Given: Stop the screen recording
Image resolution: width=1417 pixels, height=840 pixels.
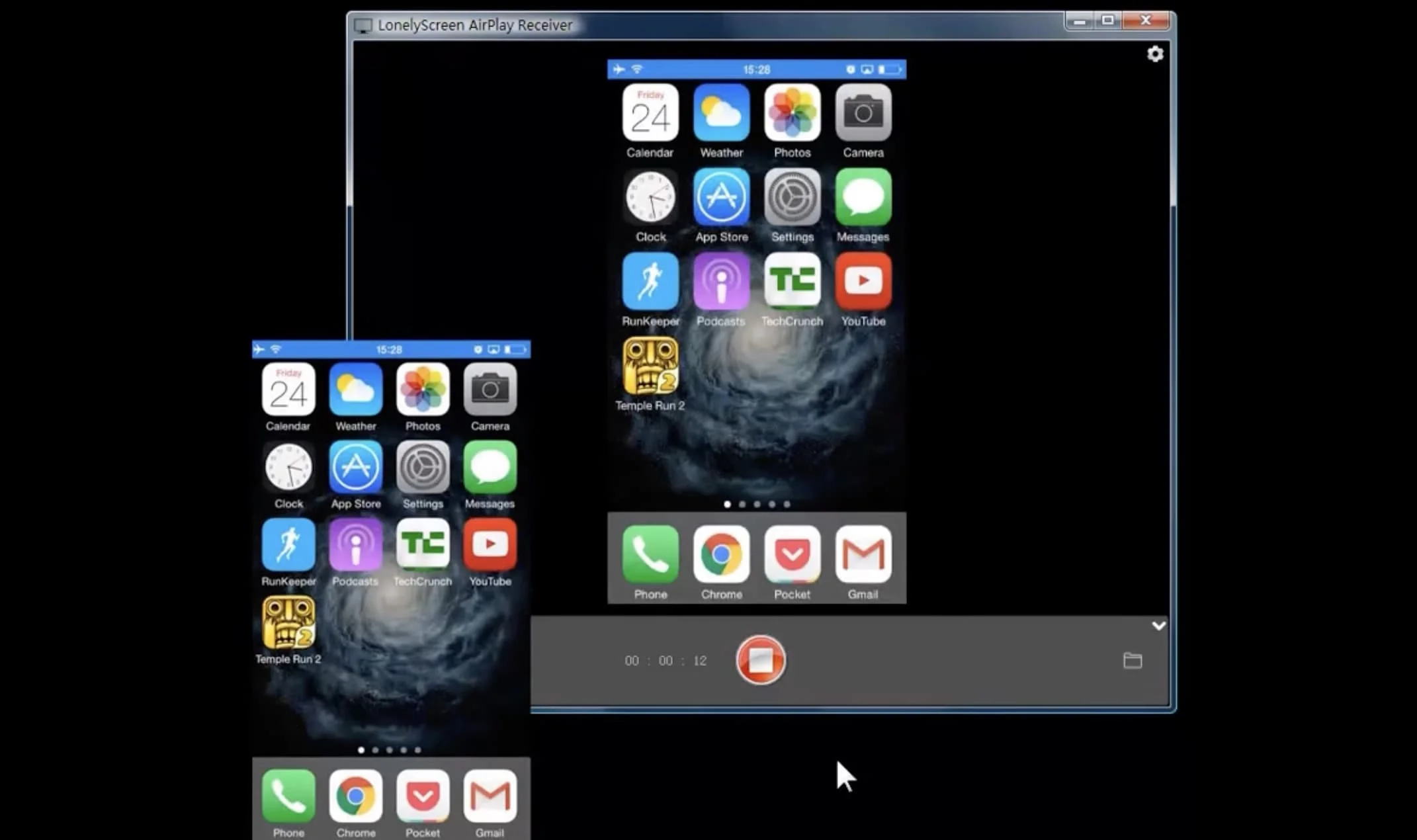Looking at the screenshot, I should (x=761, y=660).
